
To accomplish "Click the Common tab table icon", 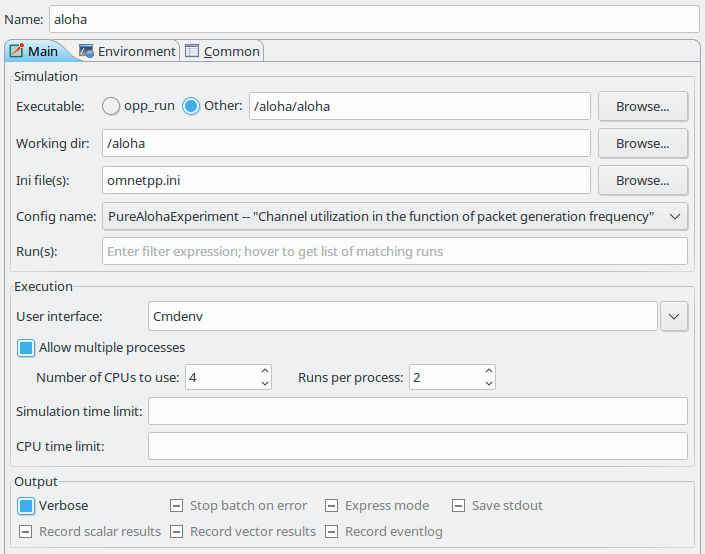I will (192, 51).
